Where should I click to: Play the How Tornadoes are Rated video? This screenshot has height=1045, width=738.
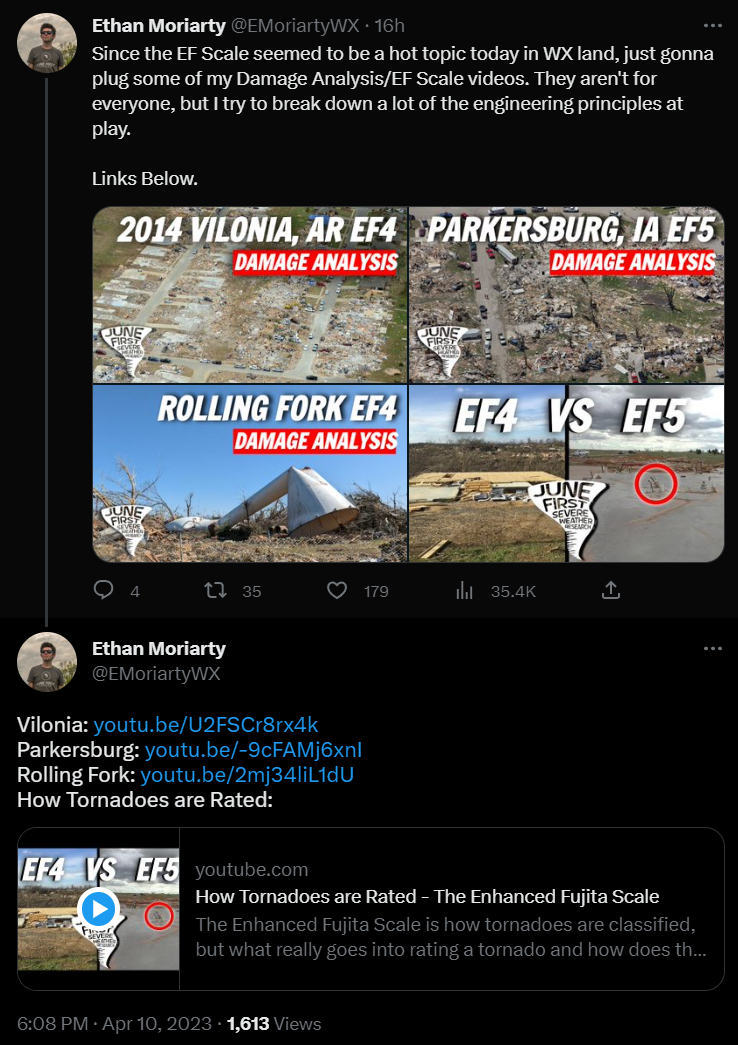coord(98,909)
